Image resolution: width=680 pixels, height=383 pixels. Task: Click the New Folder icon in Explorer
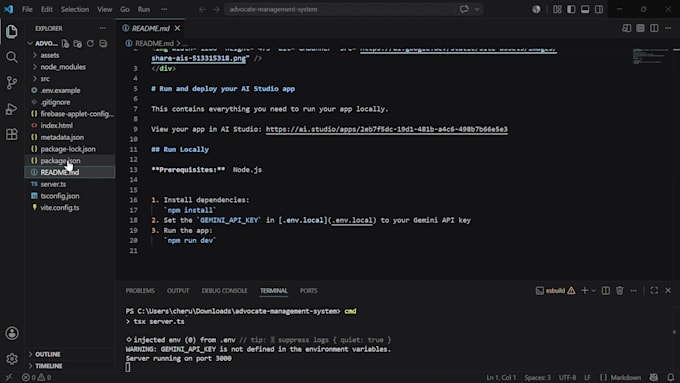(x=78, y=43)
